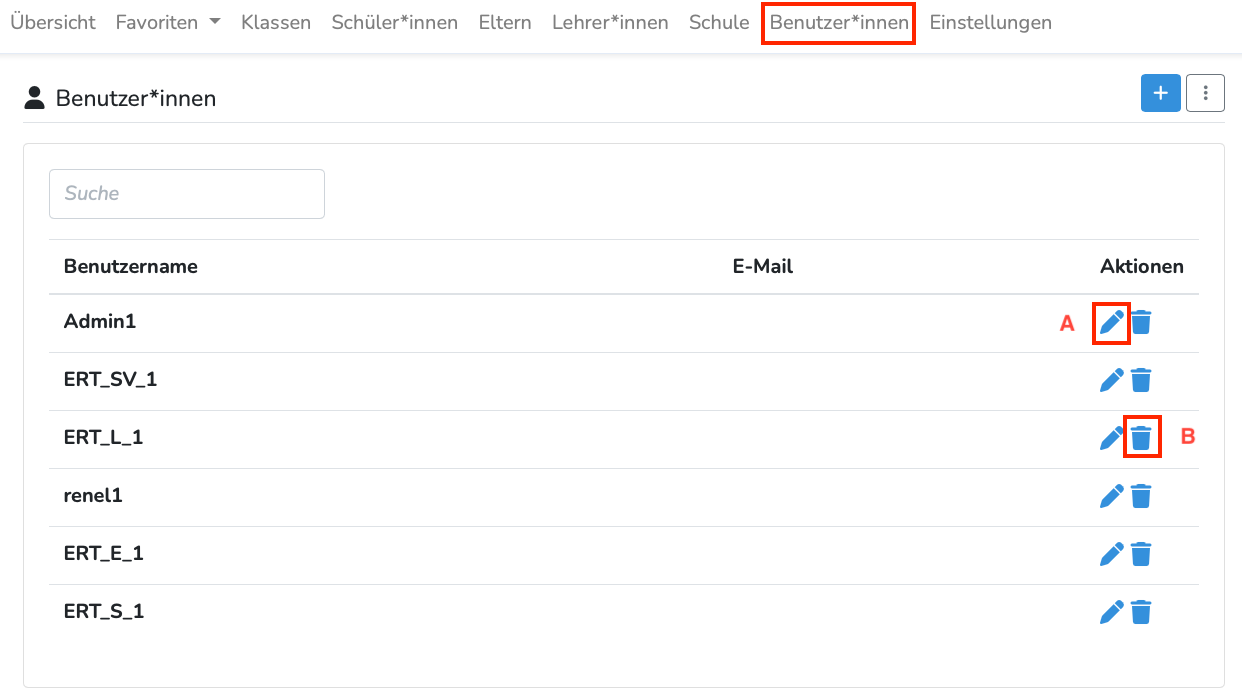This screenshot has width=1242, height=697.
Task: Open edit pencil for ERT_E_1
Action: click(x=1111, y=554)
